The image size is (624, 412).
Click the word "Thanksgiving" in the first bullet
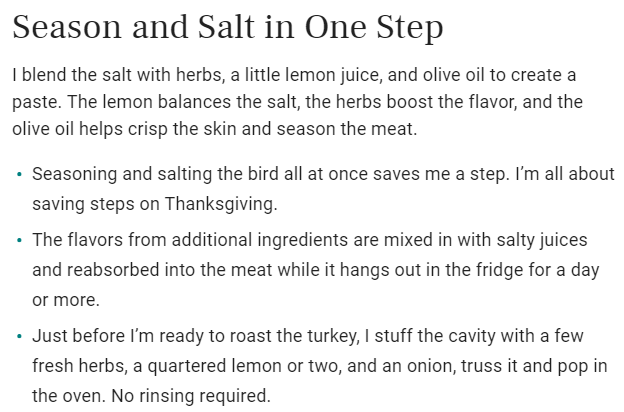pos(219,204)
